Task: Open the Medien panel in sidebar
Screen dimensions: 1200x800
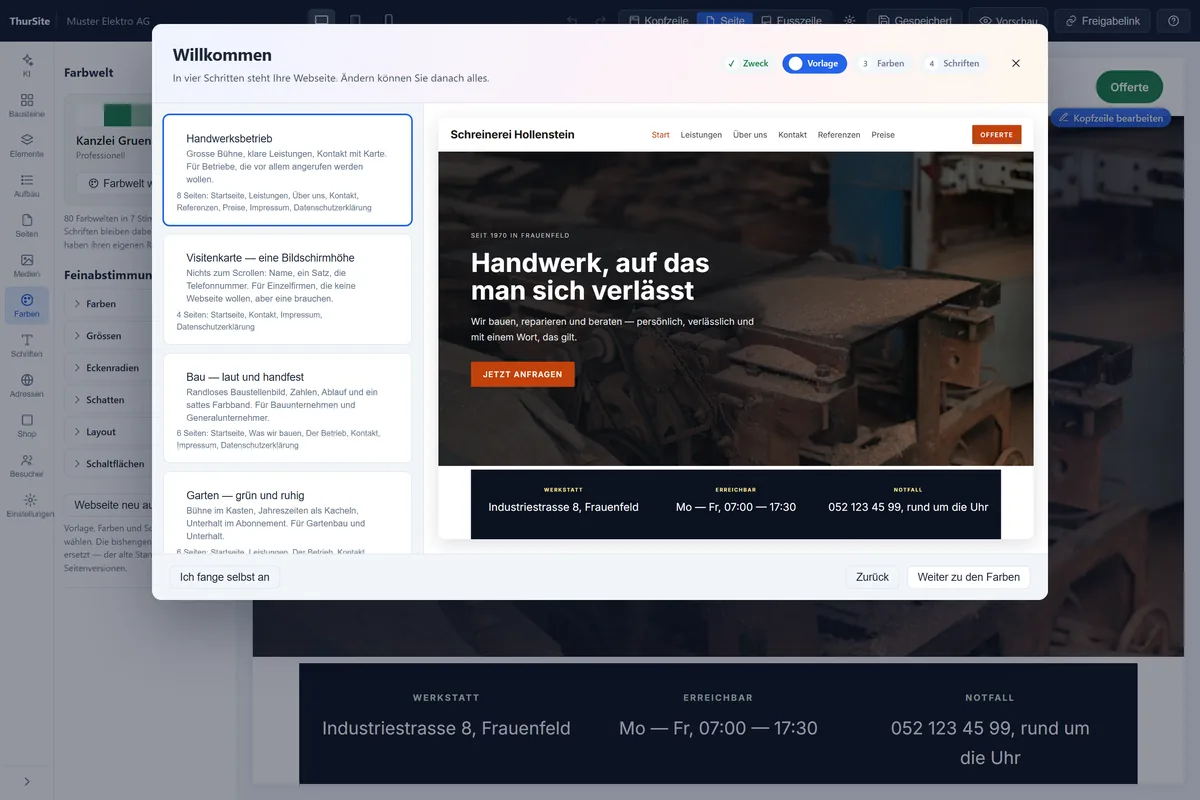Action: point(27,266)
